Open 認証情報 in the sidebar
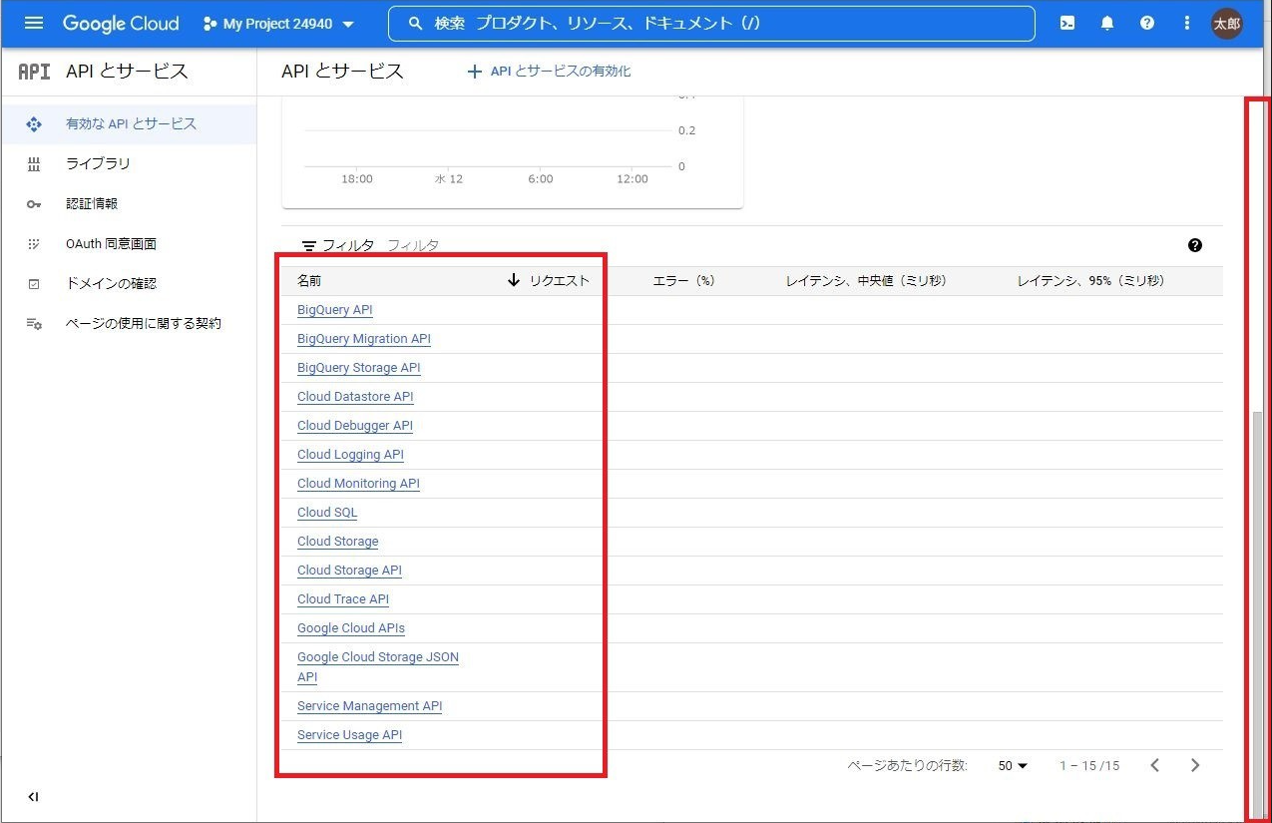The image size is (1272, 823). point(128,204)
